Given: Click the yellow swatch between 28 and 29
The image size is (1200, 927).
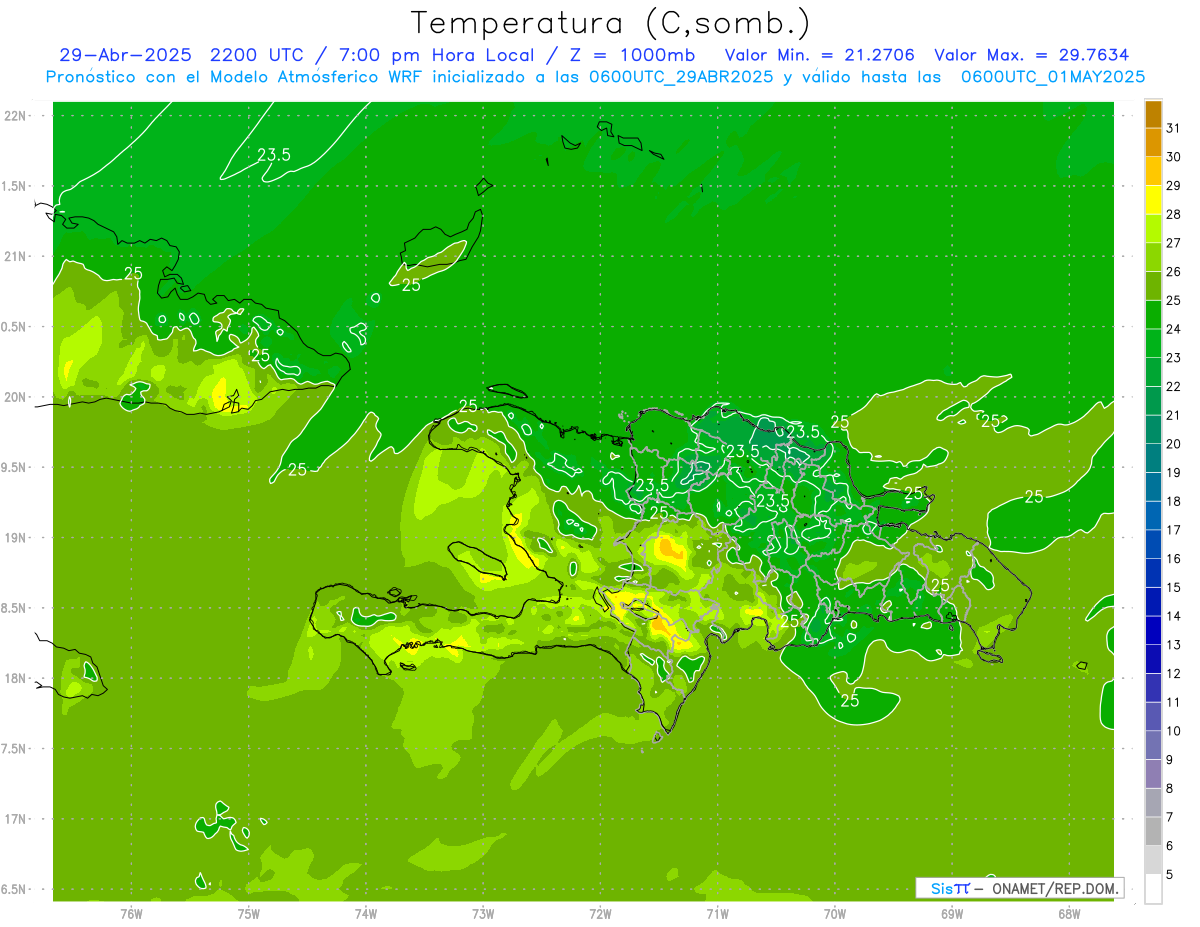Looking at the screenshot, I should pyautogui.click(x=1153, y=200).
